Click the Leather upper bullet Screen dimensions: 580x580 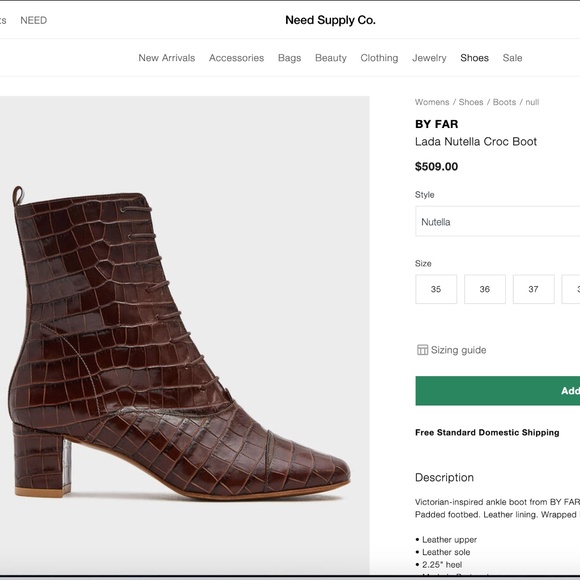tap(449, 540)
